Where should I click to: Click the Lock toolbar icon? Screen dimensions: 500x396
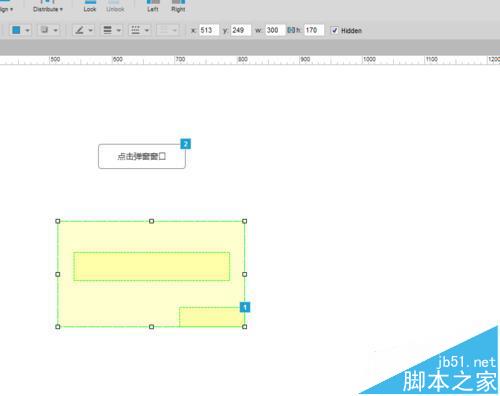90,7
